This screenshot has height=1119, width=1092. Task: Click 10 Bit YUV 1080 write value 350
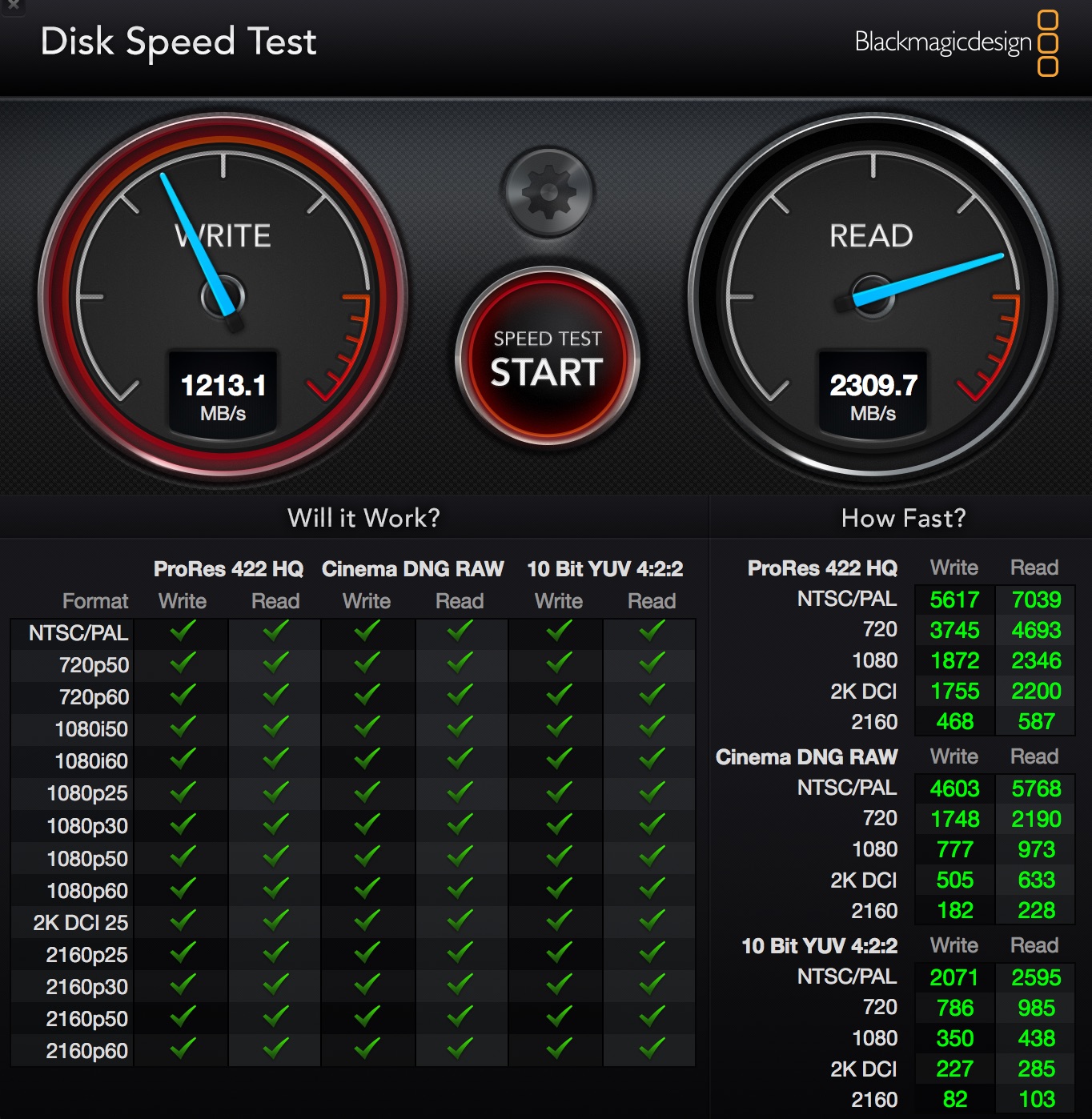click(x=954, y=1038)
